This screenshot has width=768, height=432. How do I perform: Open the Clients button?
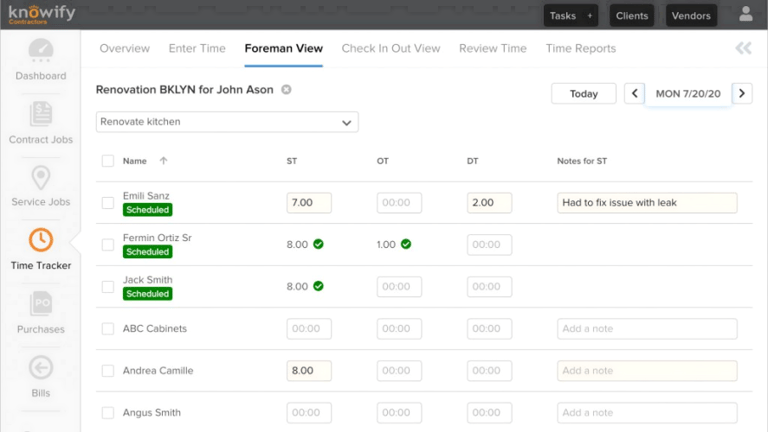[632, 16]
